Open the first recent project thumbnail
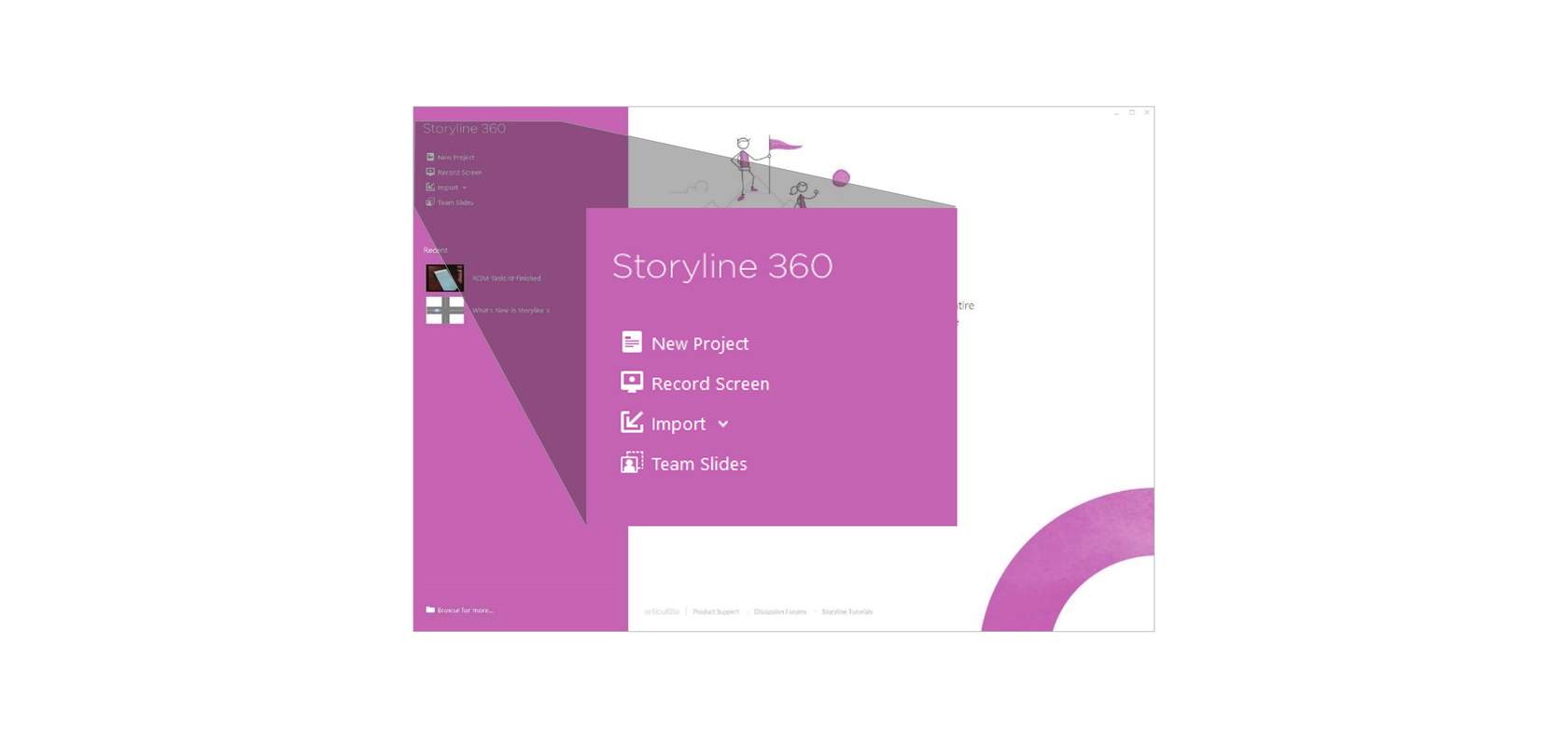1568x741 pixels. click(445, 278)
